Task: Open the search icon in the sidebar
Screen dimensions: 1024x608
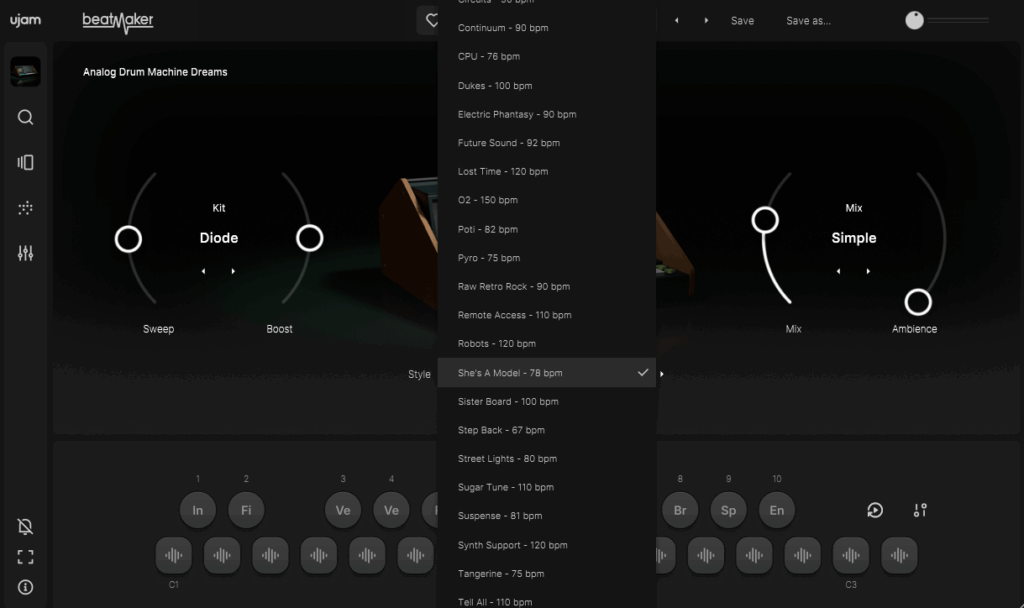Action: pos(26,118)
